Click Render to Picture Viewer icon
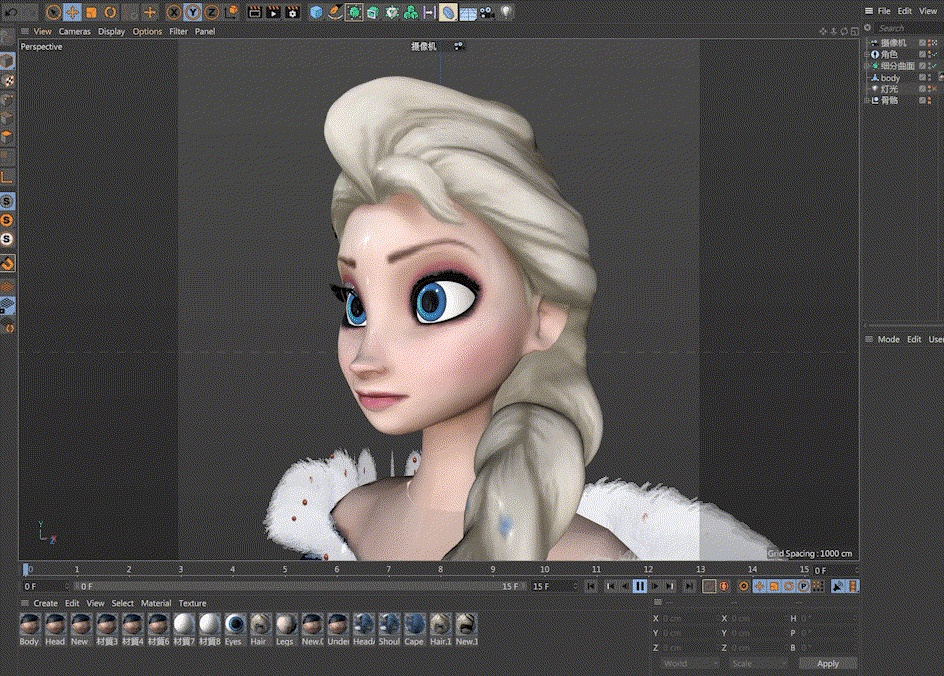The image size is (944, 676). [274, 11]
